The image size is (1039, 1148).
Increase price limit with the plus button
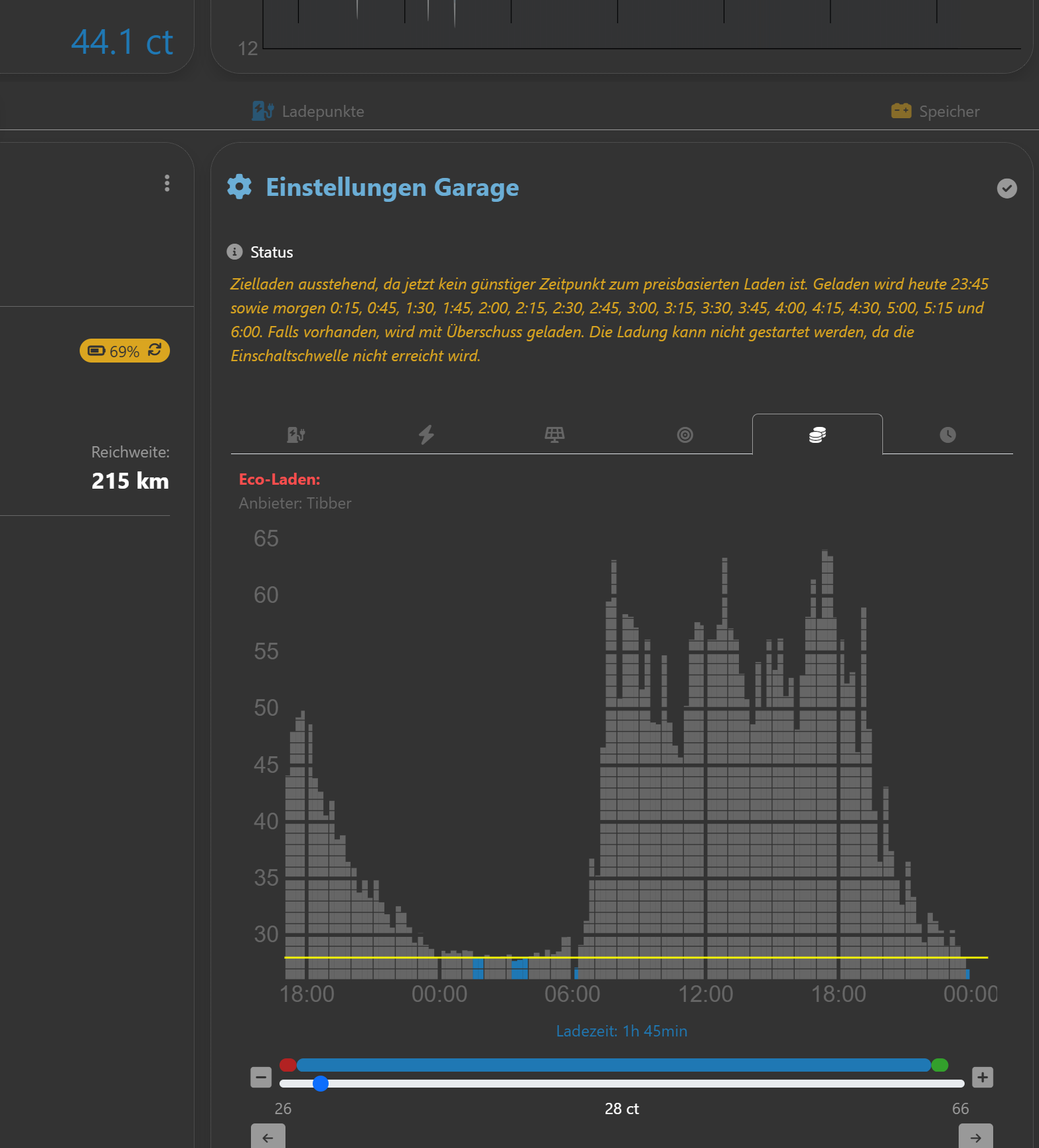pyautogui.click(x=982, y=1077)
